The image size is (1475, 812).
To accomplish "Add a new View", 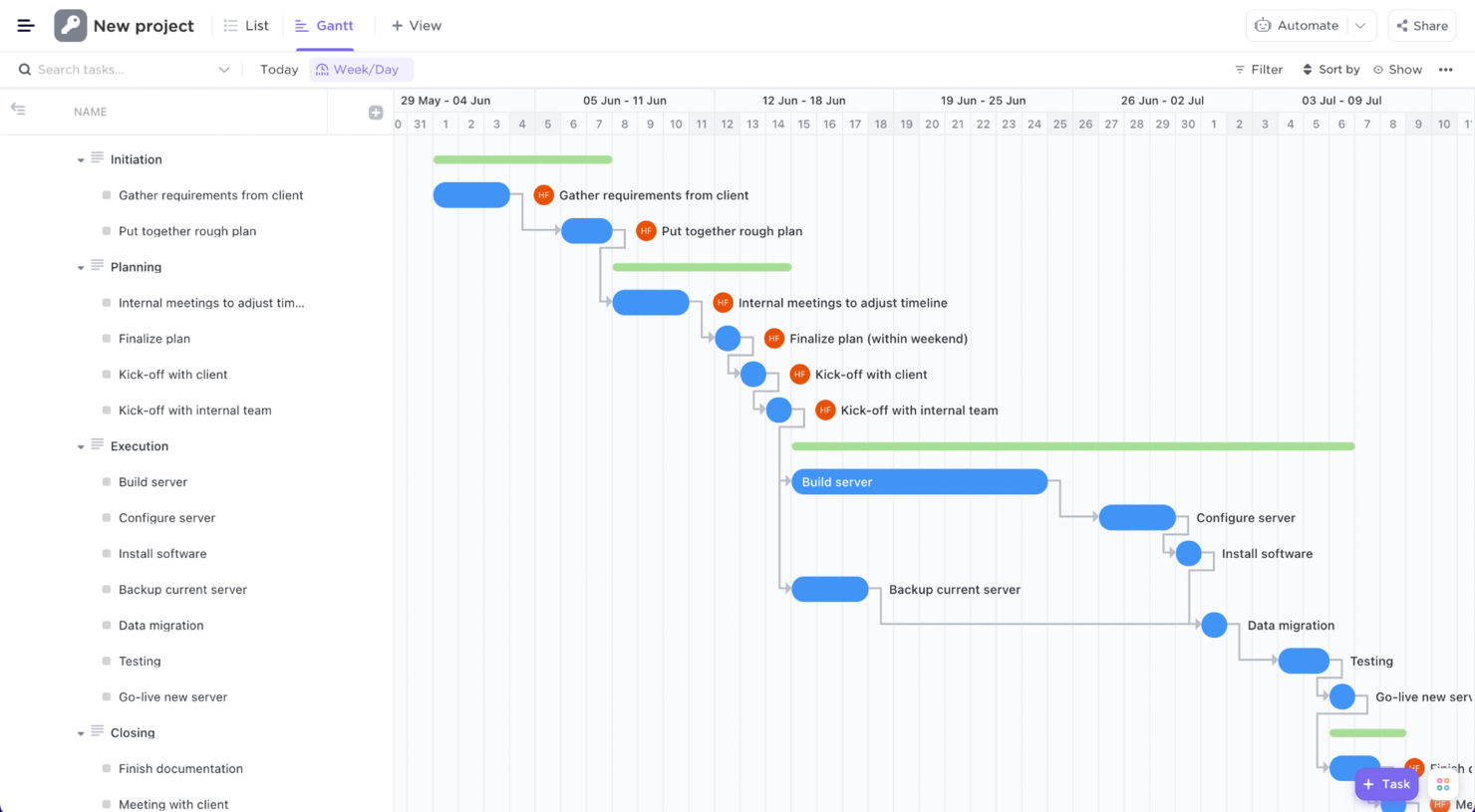I will tap(417, 26).
